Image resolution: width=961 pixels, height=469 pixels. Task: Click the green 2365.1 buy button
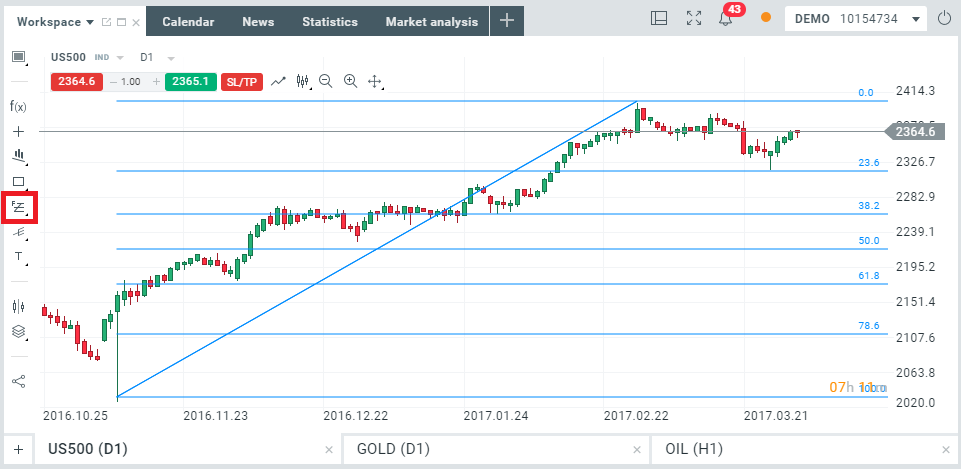tap(191, 81)
